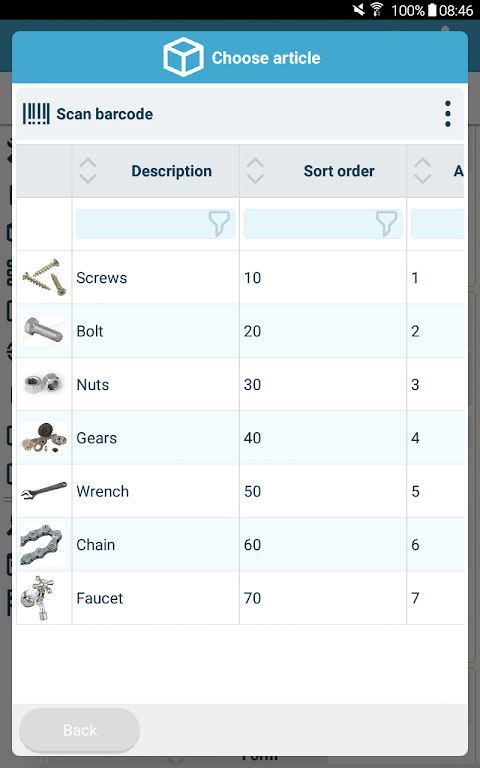480x768 pixels.
Task: Toggle sort arrows for Sort order column
Action: [x=256, y=171]
